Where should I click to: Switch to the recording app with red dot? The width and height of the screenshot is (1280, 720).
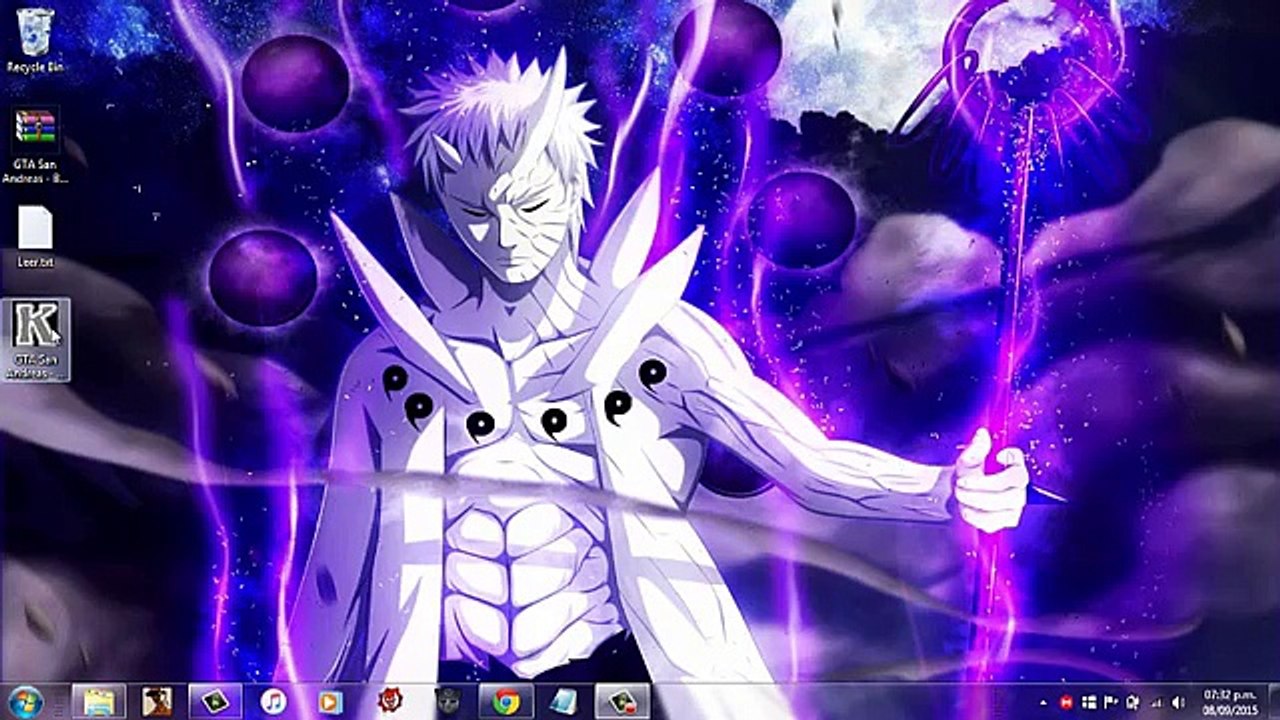tap(622, 702)
